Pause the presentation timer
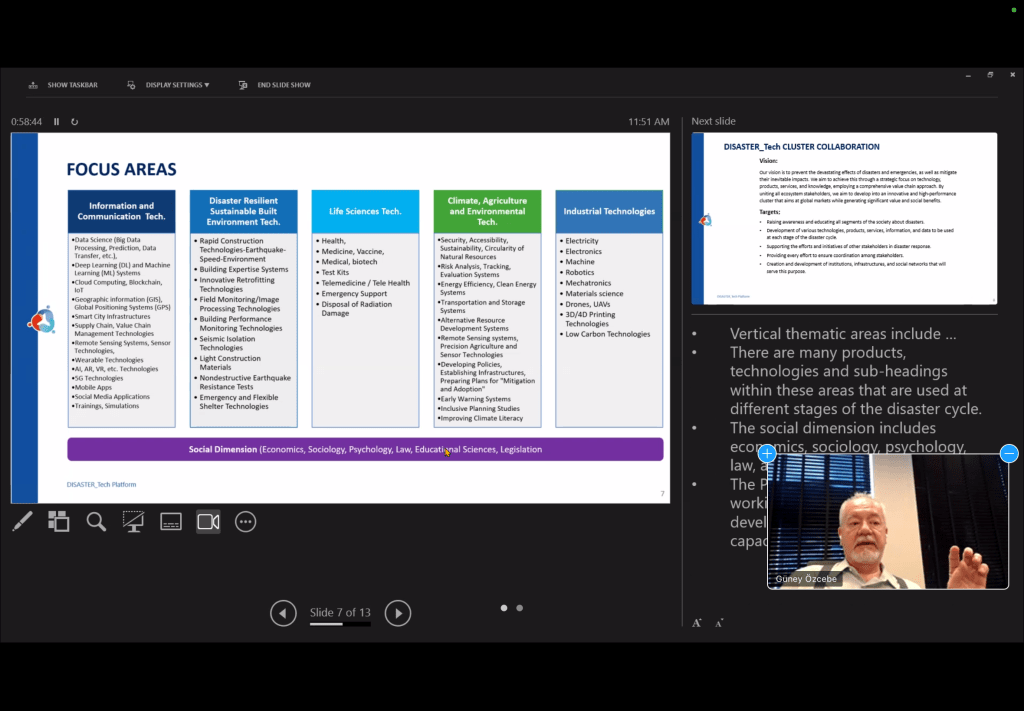The width and height of the screenshot is (1024, 711). [56, 122]
